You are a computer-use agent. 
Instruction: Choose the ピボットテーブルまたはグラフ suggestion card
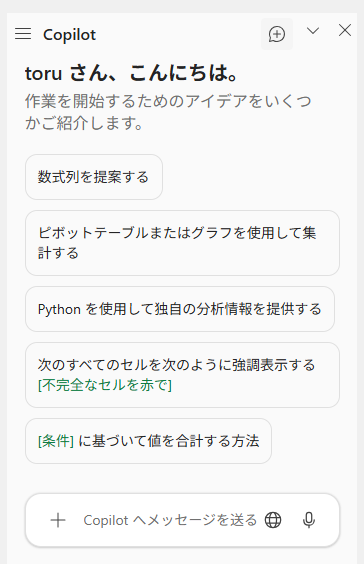tap(182, 243)
